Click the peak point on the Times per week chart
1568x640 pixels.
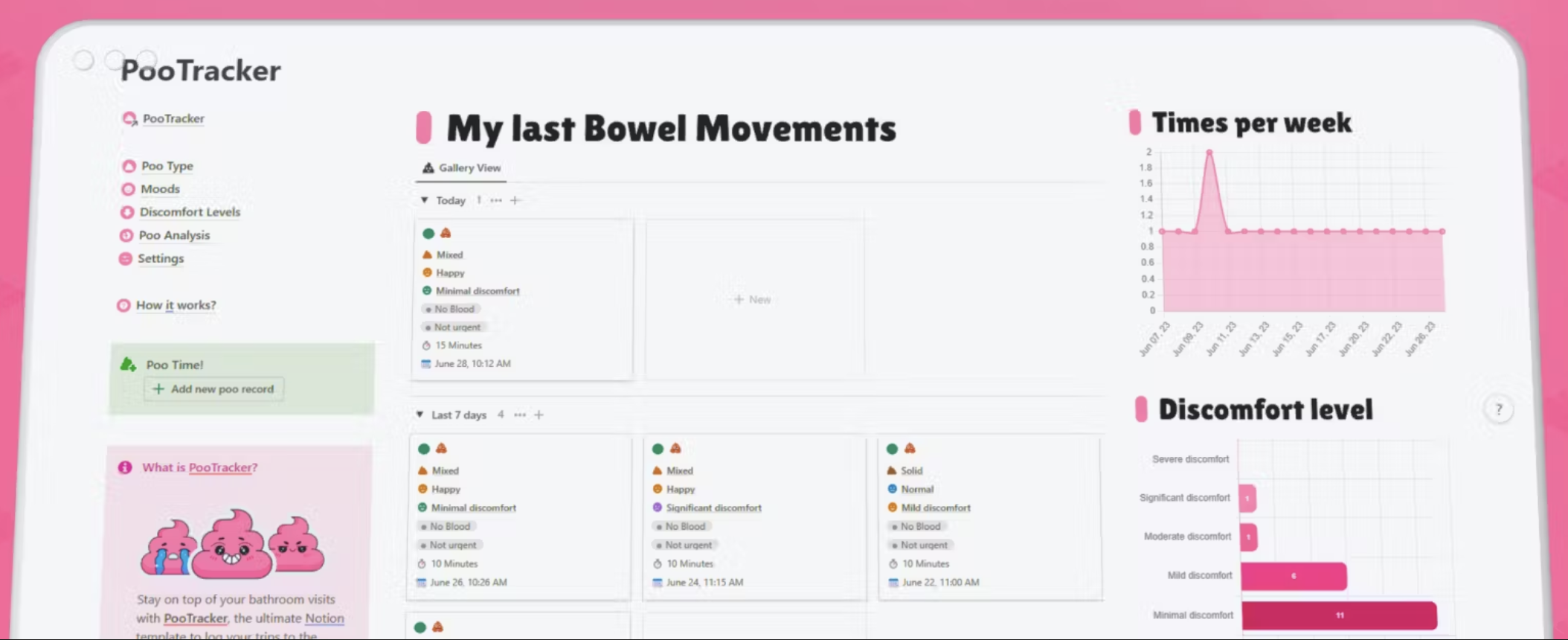(1209, 153)
